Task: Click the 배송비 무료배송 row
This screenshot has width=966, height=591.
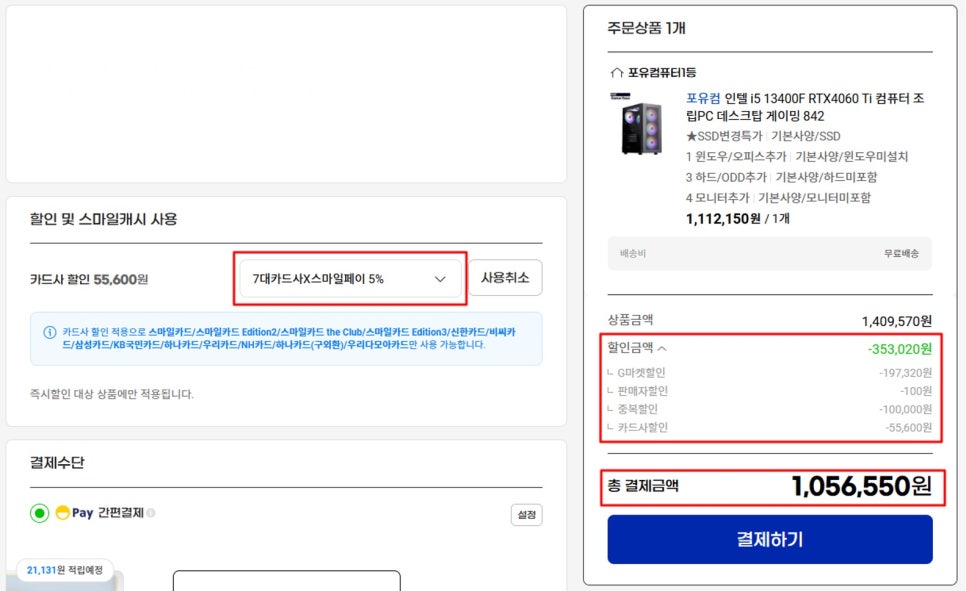Action: [x=769, y=253]
